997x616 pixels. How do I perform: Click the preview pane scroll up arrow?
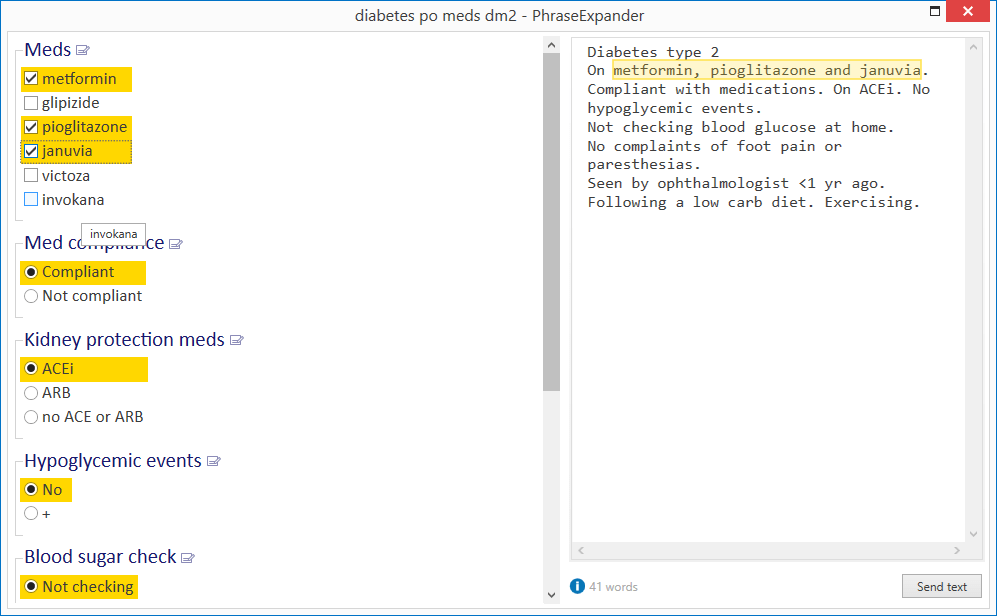click(x=973, y=47)
